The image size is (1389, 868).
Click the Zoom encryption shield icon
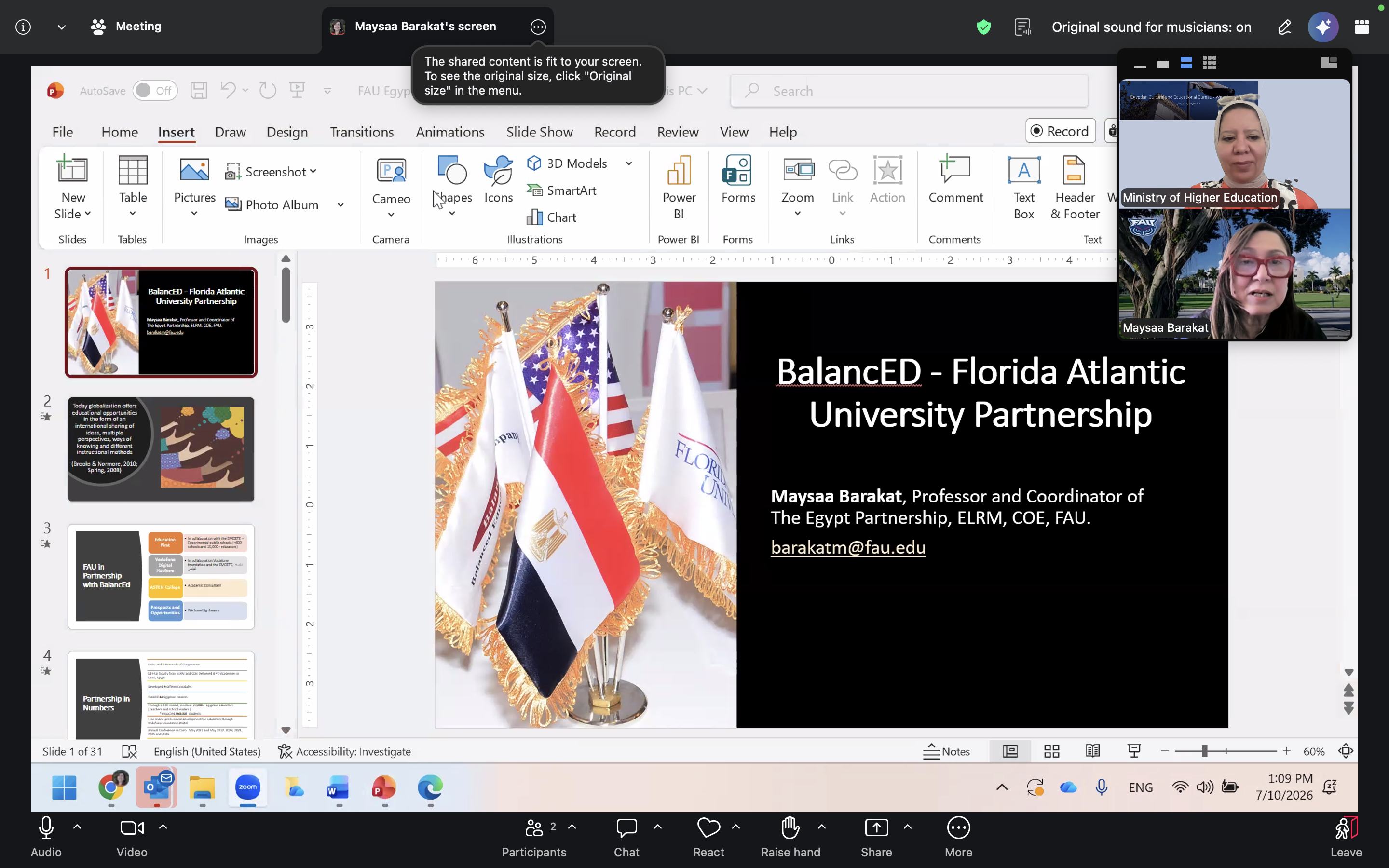[x=984, y=27]
